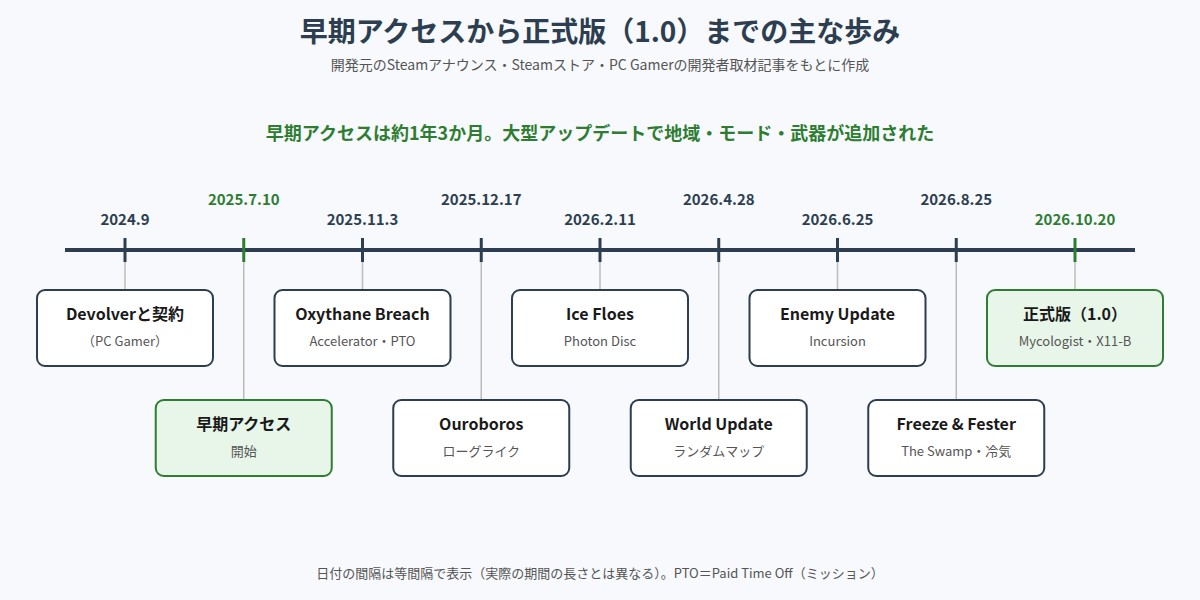
Task: Select the green headline 早期アクセスは約1年3か月
Action: tap(600, 133)
